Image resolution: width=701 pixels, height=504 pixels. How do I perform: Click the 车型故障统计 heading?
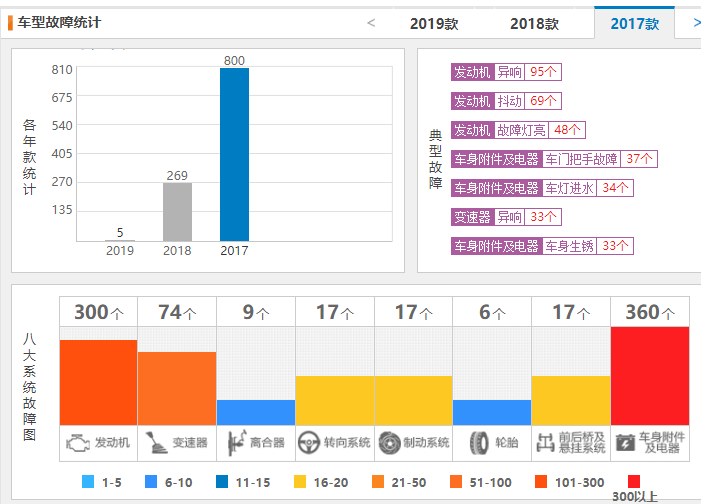(x=59, y=22)
